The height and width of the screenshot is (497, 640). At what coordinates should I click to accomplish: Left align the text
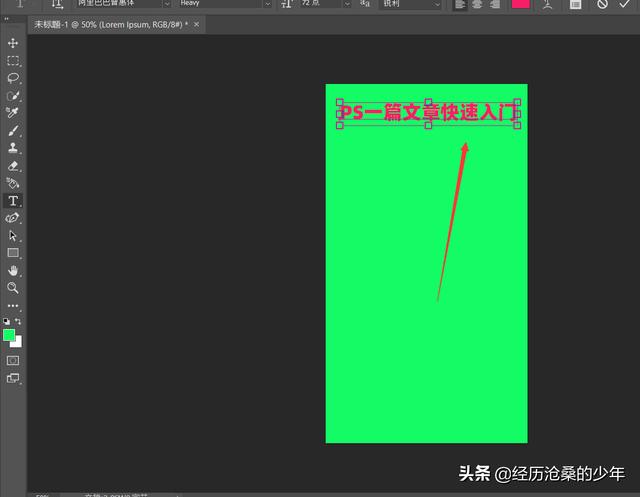[460, 4]
